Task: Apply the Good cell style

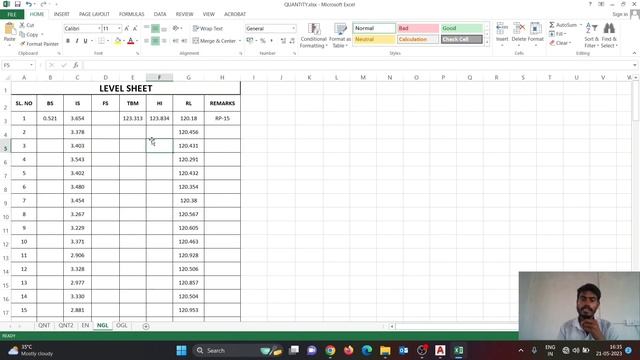Action: tap(462, 28)
